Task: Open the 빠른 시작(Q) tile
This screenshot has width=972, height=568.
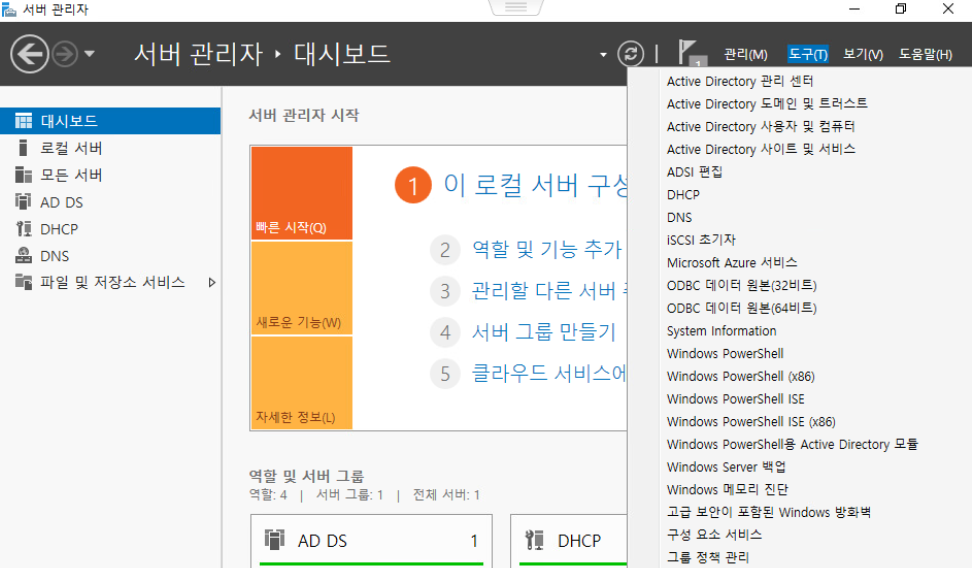Action: 302,193
